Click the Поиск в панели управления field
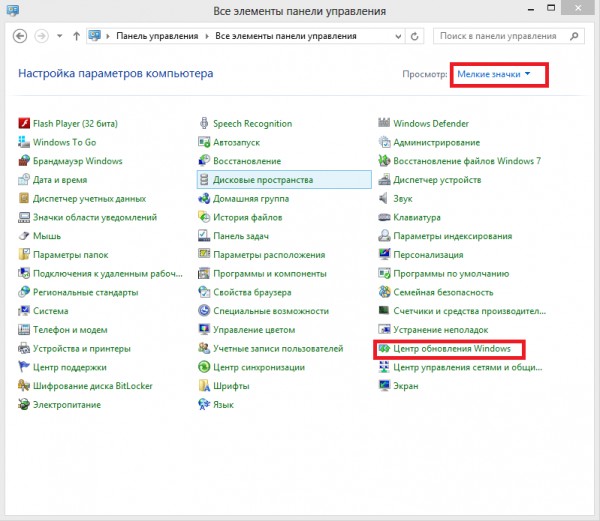Viewport: 600px width, 521px height. tap(509, 36)
